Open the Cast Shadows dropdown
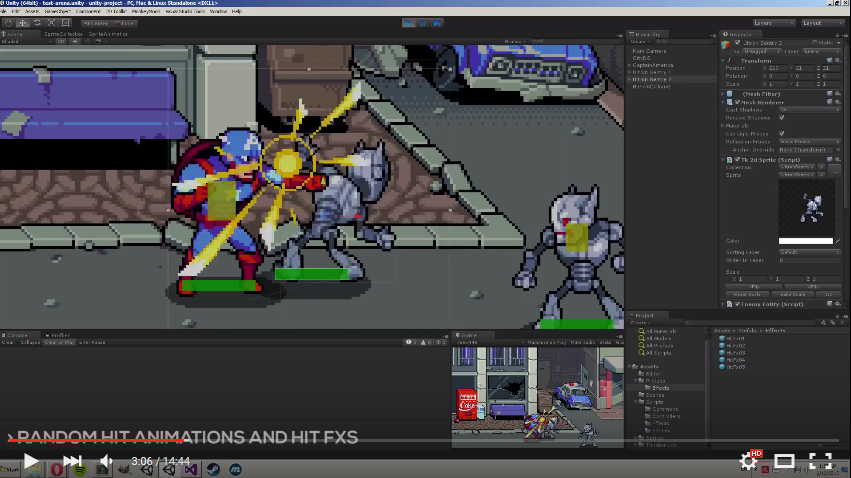851x478 pixels. (809, 110)
